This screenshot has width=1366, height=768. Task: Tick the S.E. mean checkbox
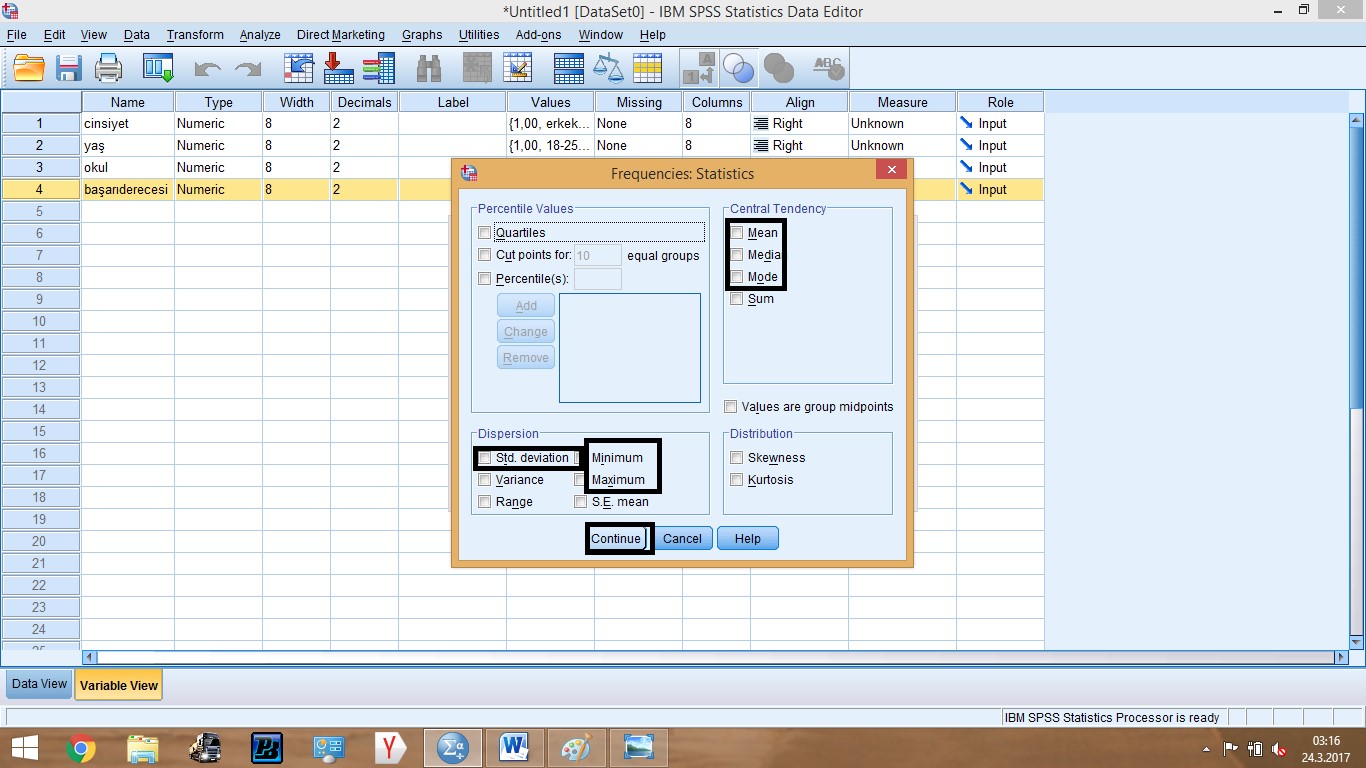point(581,502)
